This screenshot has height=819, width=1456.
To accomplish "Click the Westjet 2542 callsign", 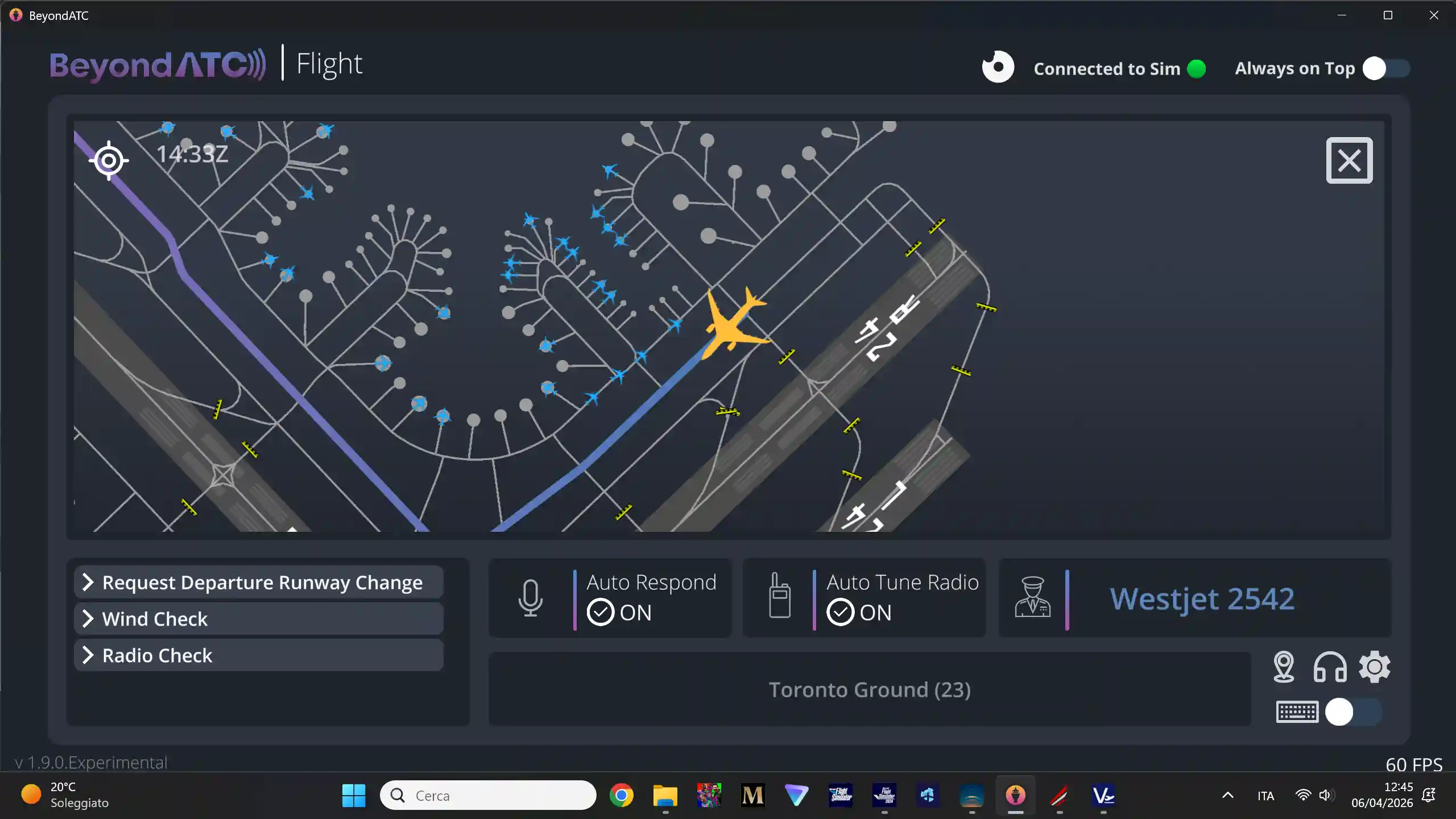I will (1202, 599).
